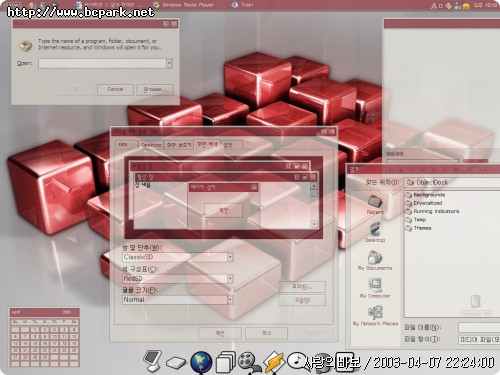Viewport: 500px width, 375px height.
Task: Click the Open text field in Run dialog
Action: [x=102, y=63]
